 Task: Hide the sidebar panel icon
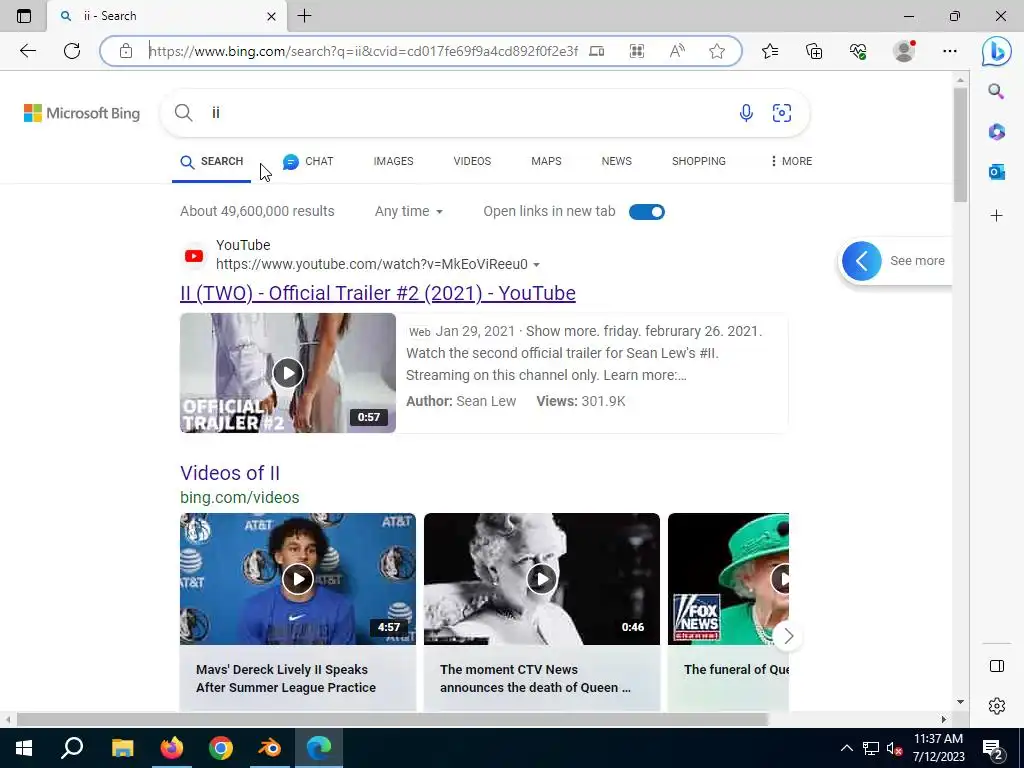[997, 666]
